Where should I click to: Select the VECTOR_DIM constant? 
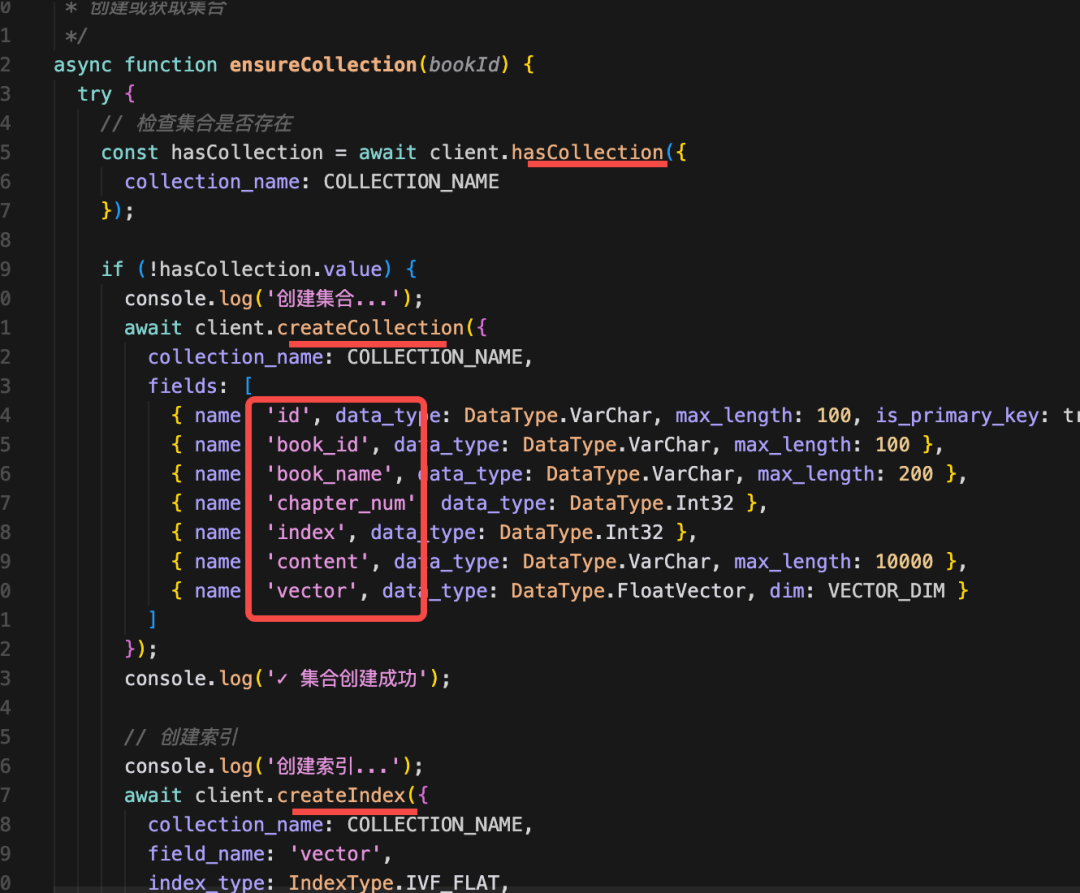[x=886, y=591]
